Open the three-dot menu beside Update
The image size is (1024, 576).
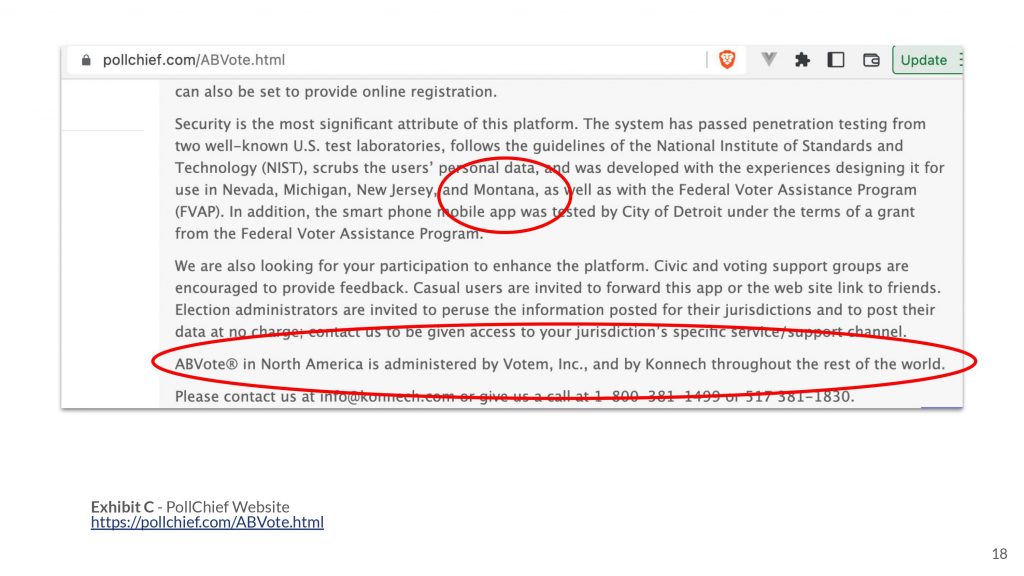click(961, 60)
